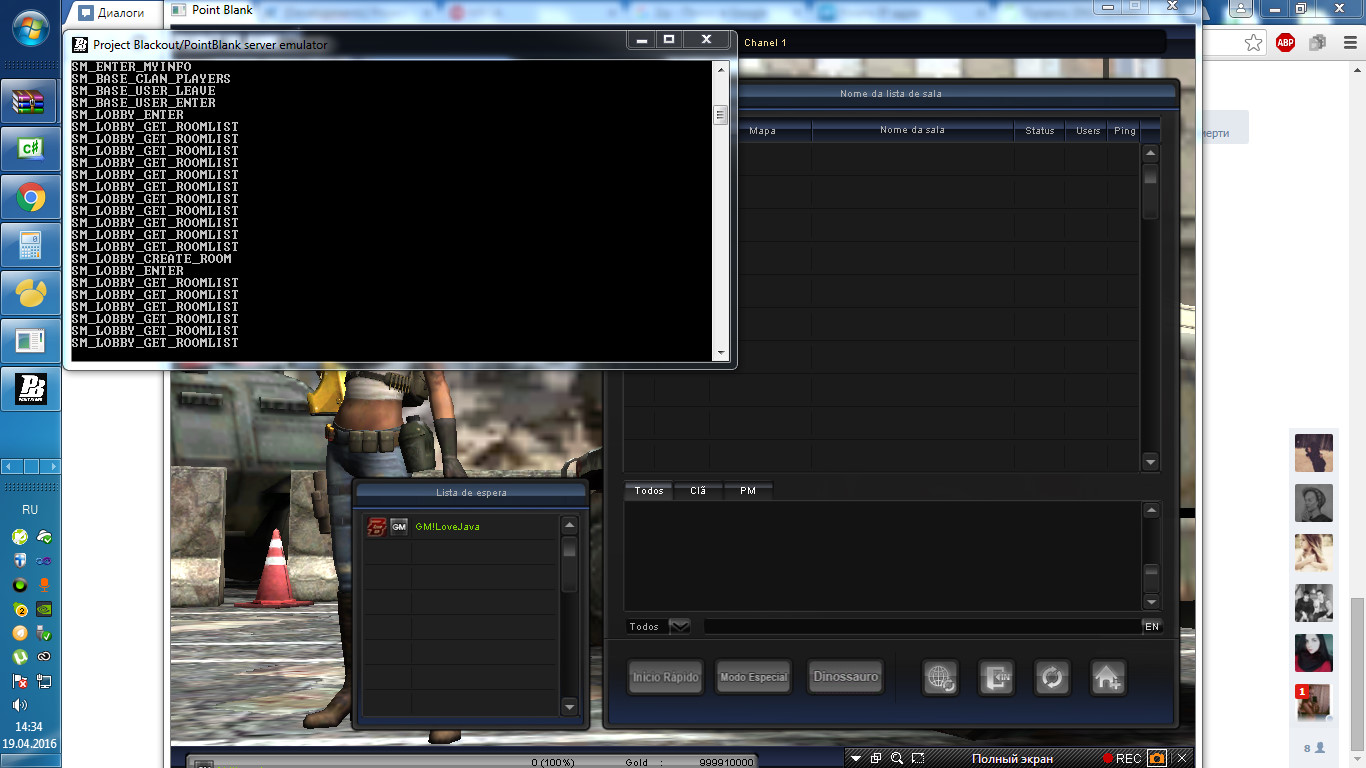Click the room list scrollbar up arrow
Image resolution: width=1366 pixels, height=768 pixels.
[1150, 153]
